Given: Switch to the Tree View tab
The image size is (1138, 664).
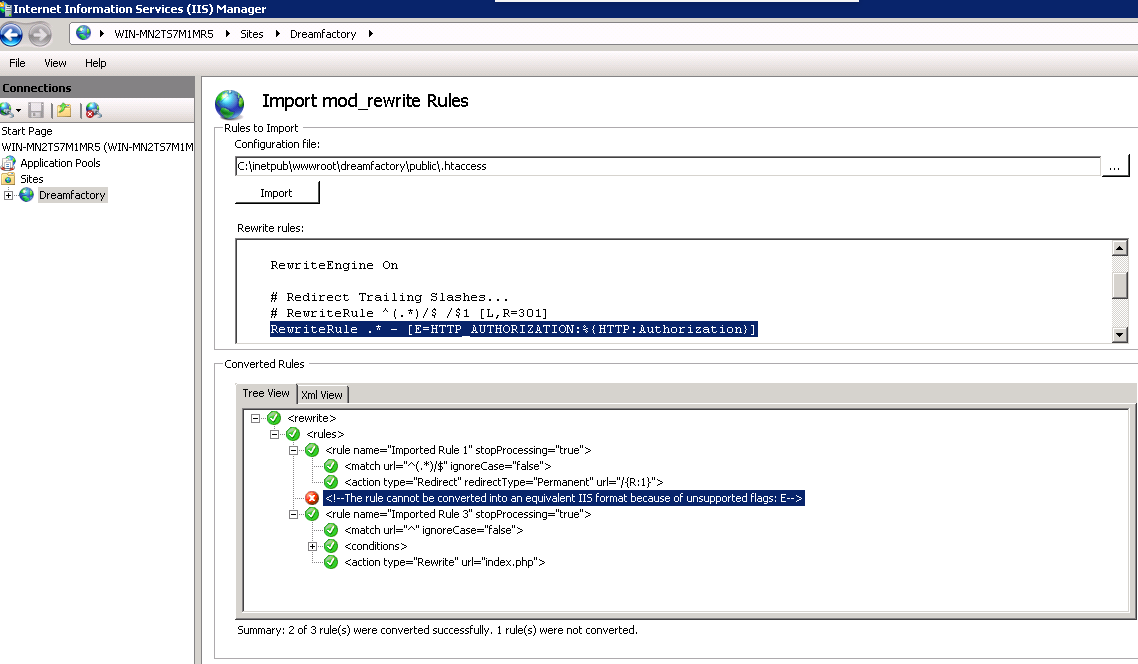Looking at the screenshot, I should 266,393.
